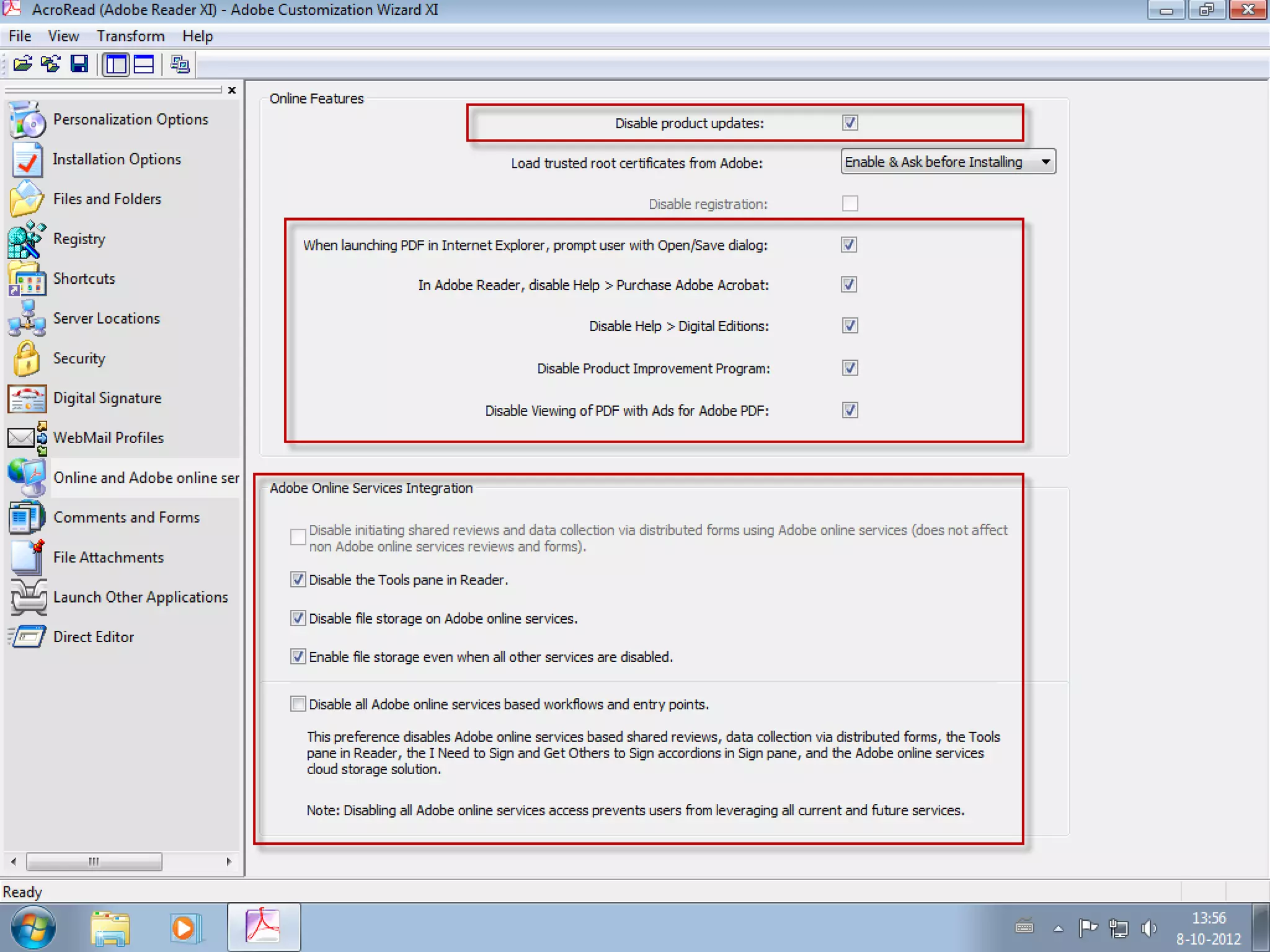This screenshot has height=952, width=1270.
Task: Click Show desktop strip on taskbar
Action: [1261, 927]
